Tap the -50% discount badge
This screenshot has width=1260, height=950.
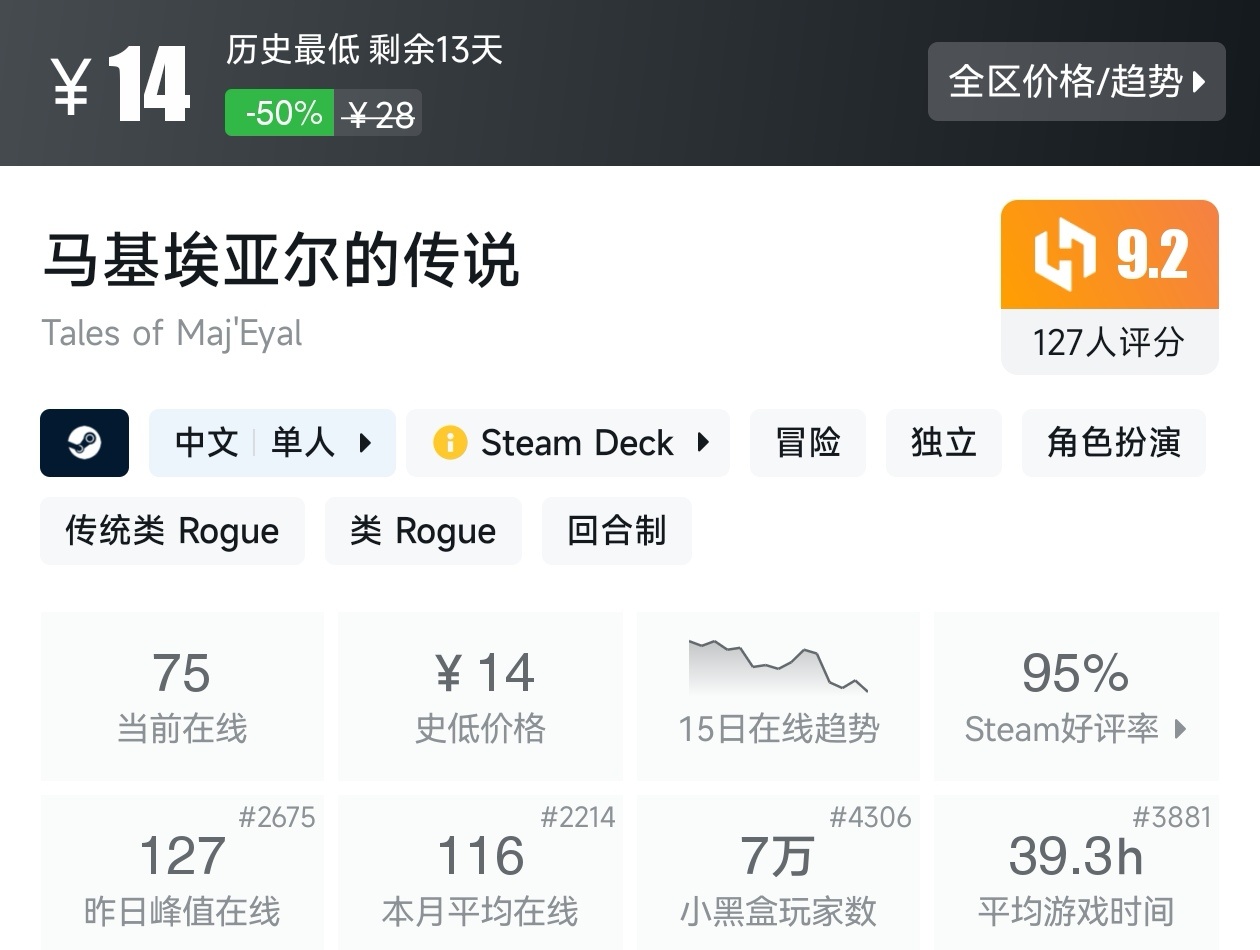[279, 113]
